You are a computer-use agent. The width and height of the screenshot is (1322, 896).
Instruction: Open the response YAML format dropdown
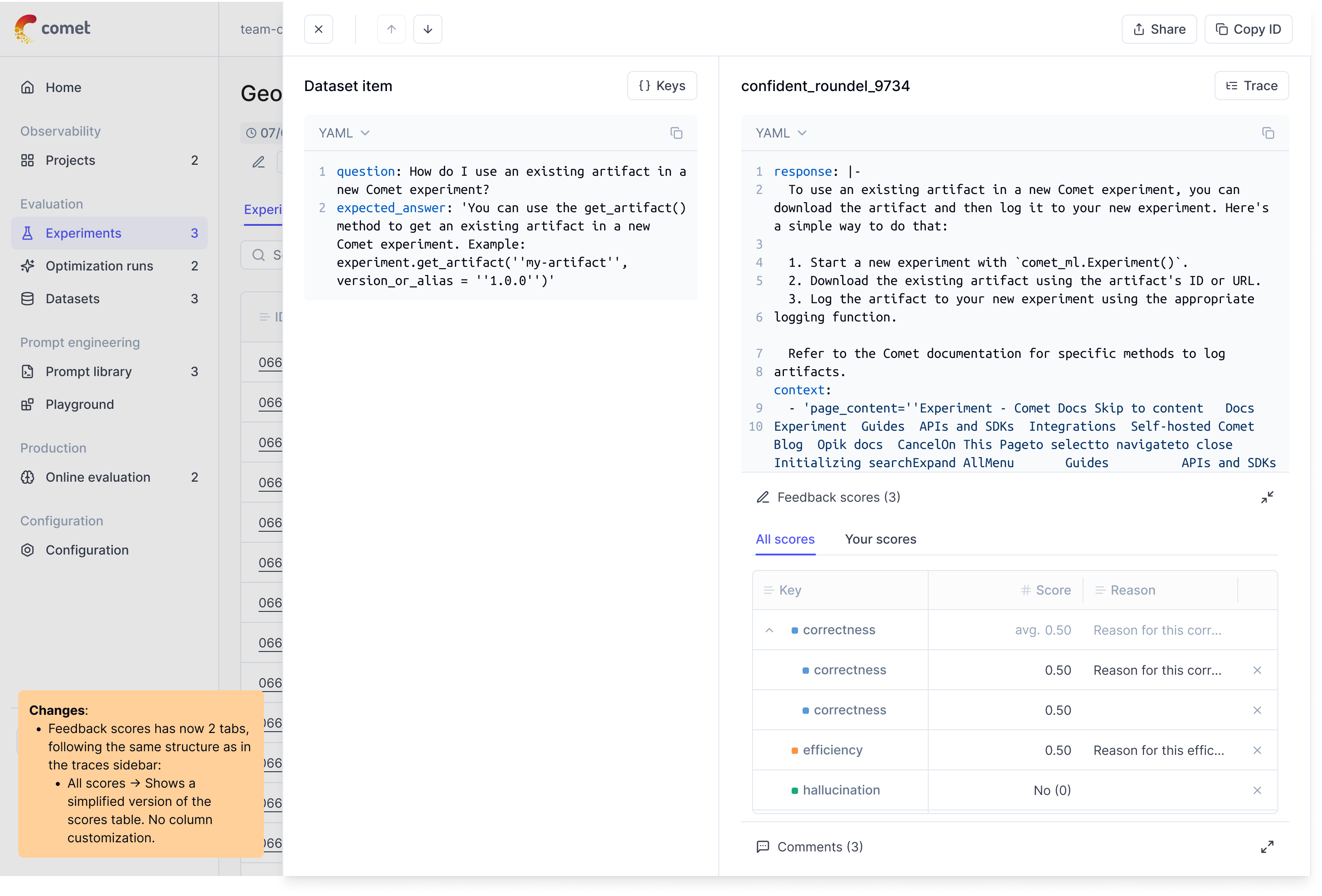(x=781, y=133)
